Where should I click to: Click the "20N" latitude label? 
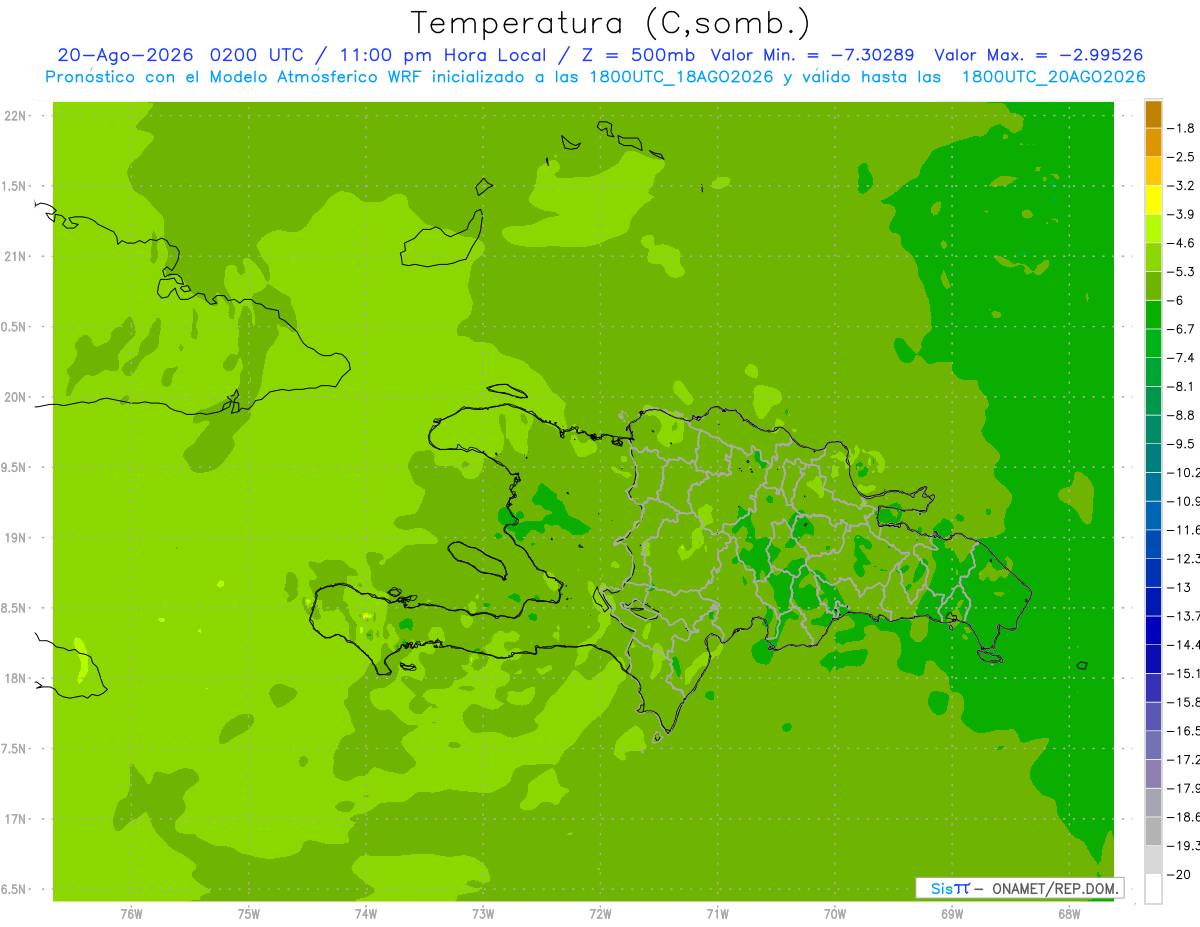(16, 397)
